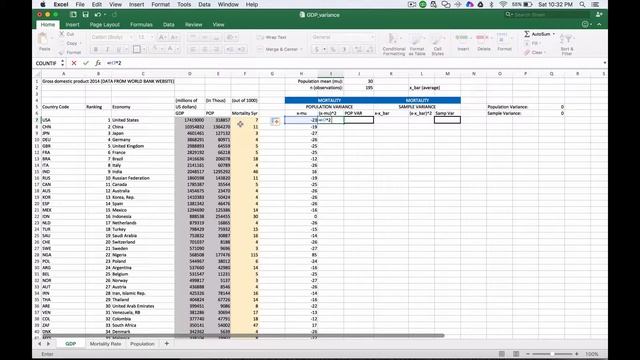Open the Review ribbon tab

point(193,24)
